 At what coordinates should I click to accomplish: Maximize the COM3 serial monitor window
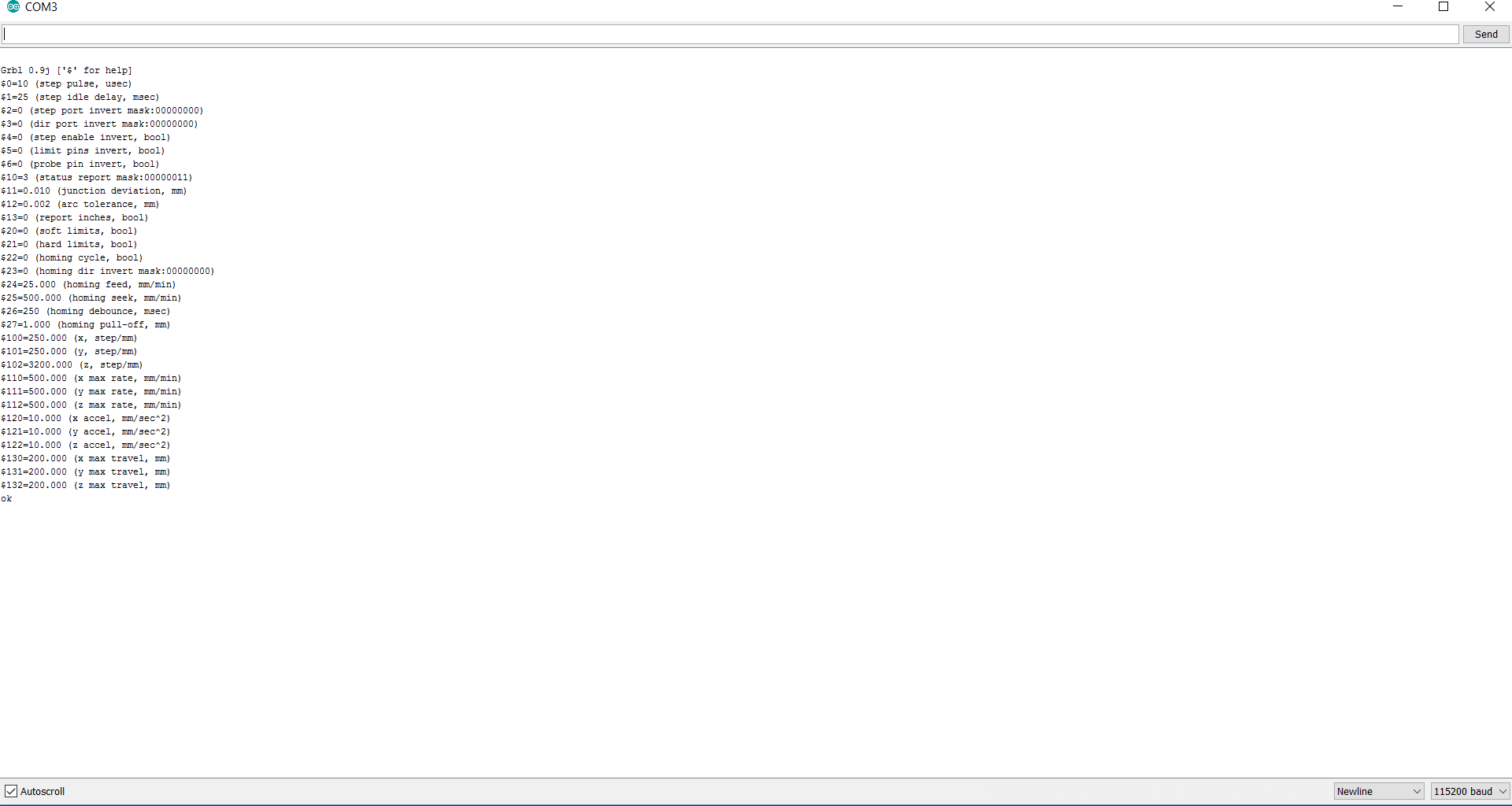(1443, 7)
